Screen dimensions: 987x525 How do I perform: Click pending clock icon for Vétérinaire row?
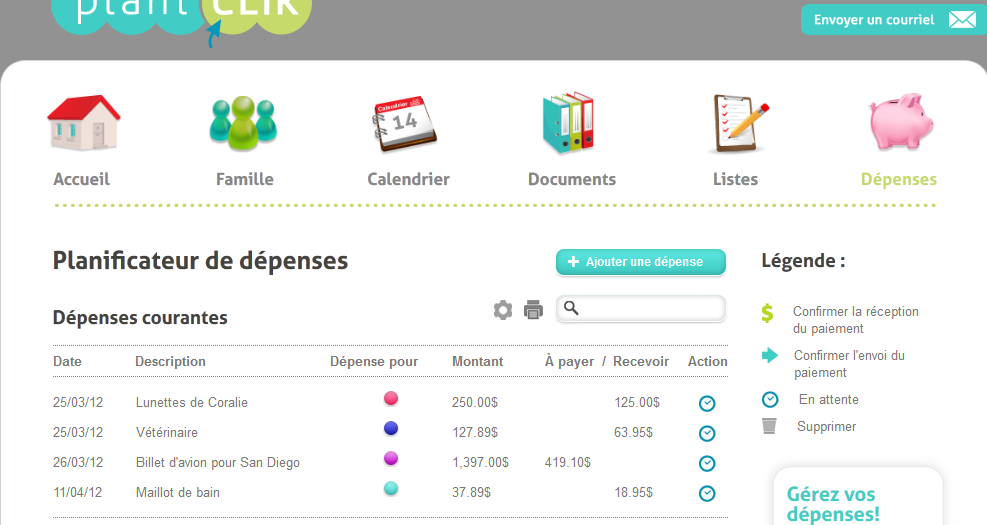tap(707, 433)
